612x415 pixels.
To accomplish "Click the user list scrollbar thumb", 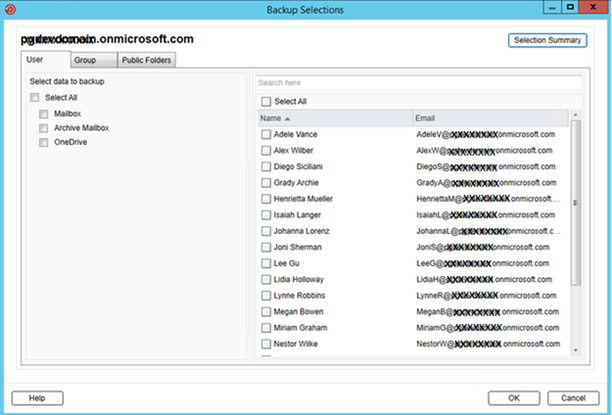I will coord(575,203).
